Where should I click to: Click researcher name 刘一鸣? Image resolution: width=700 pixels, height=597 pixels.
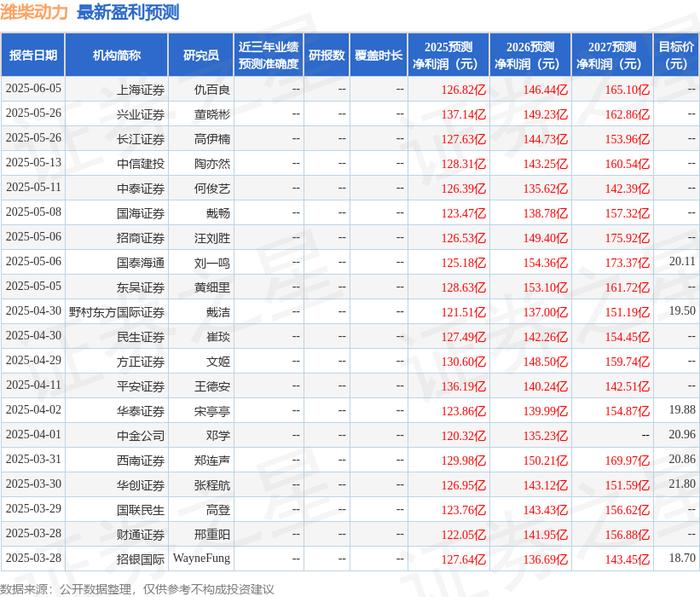212,263
